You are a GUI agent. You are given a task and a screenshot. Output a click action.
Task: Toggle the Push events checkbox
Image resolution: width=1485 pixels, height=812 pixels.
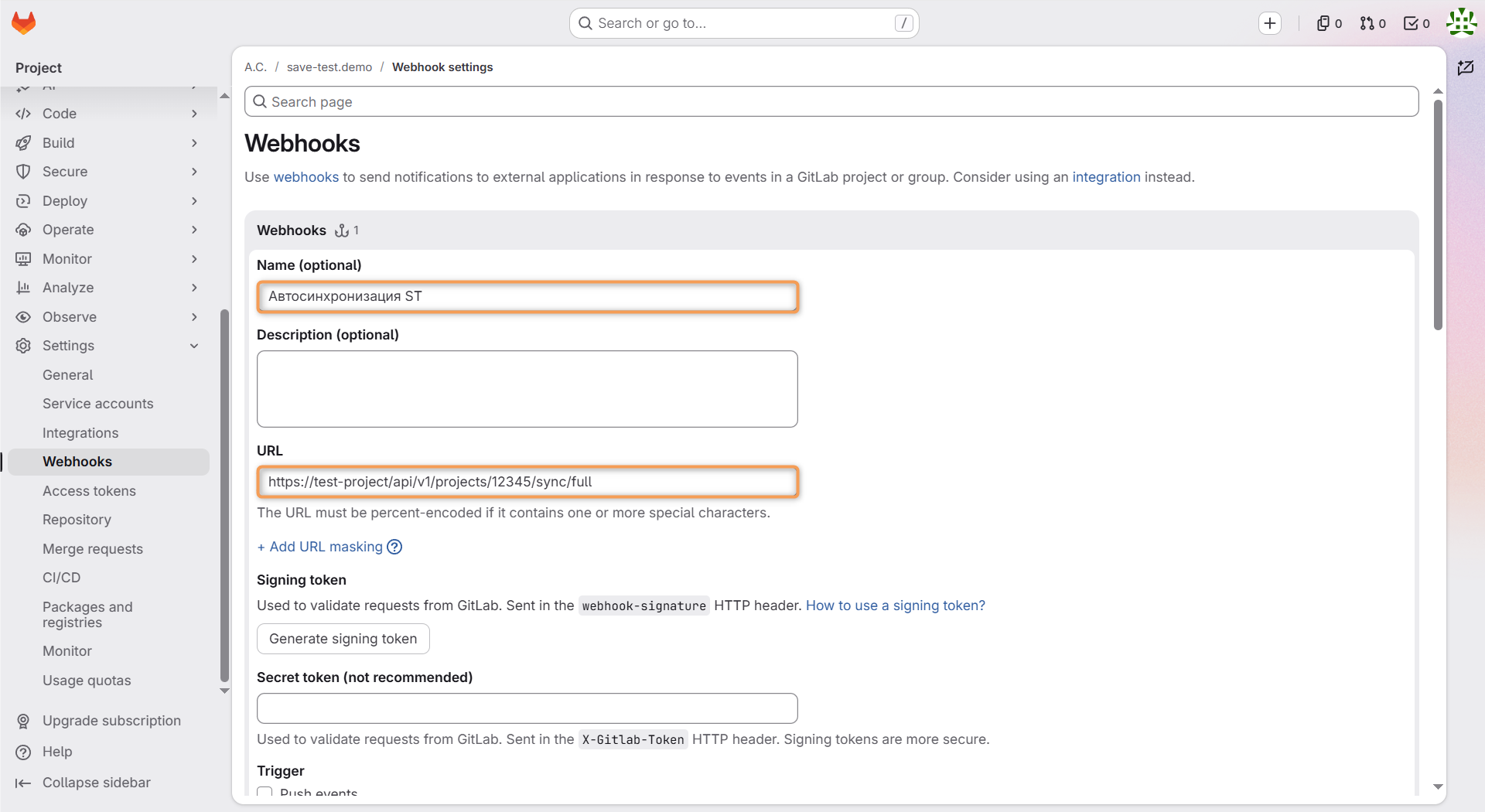pos(265,792)
